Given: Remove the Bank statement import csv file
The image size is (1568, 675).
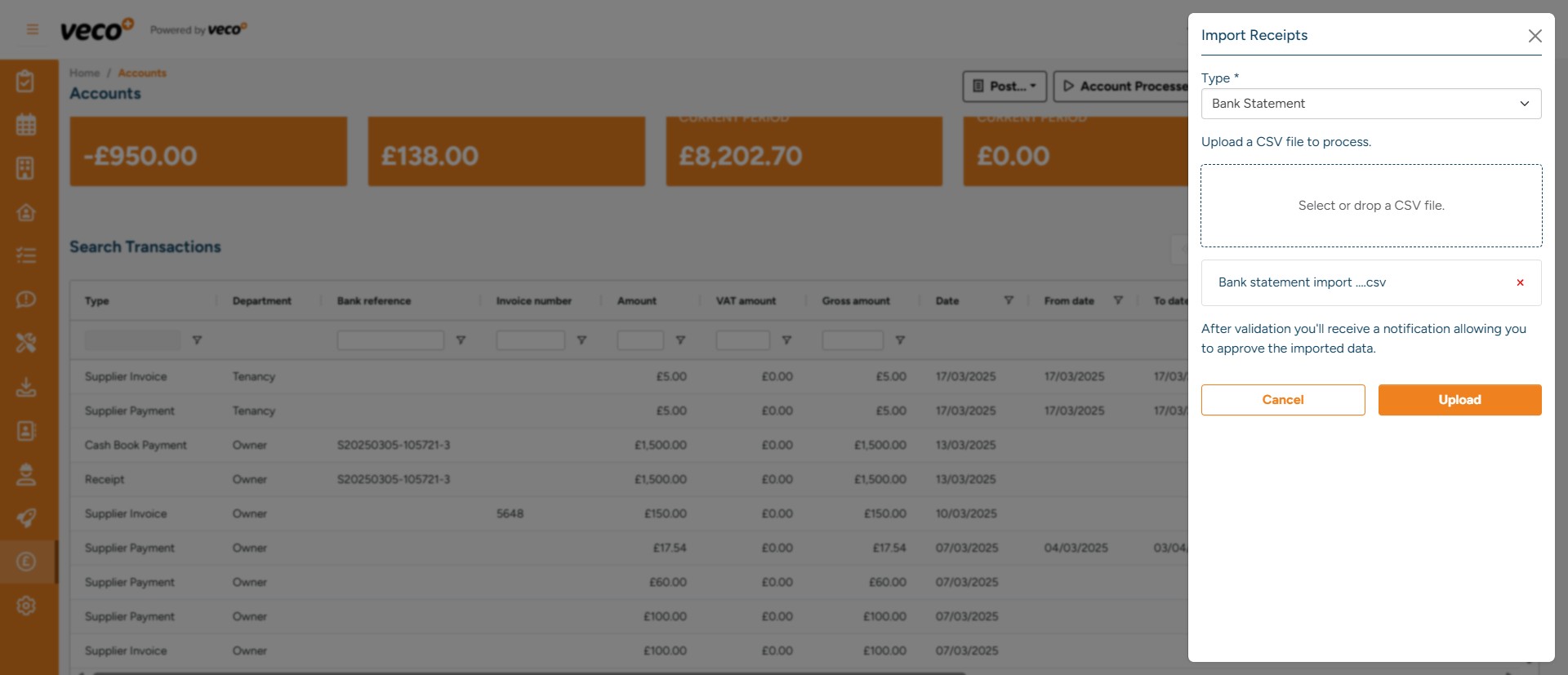Looking at the screenshot, I should coord(1520,282).
